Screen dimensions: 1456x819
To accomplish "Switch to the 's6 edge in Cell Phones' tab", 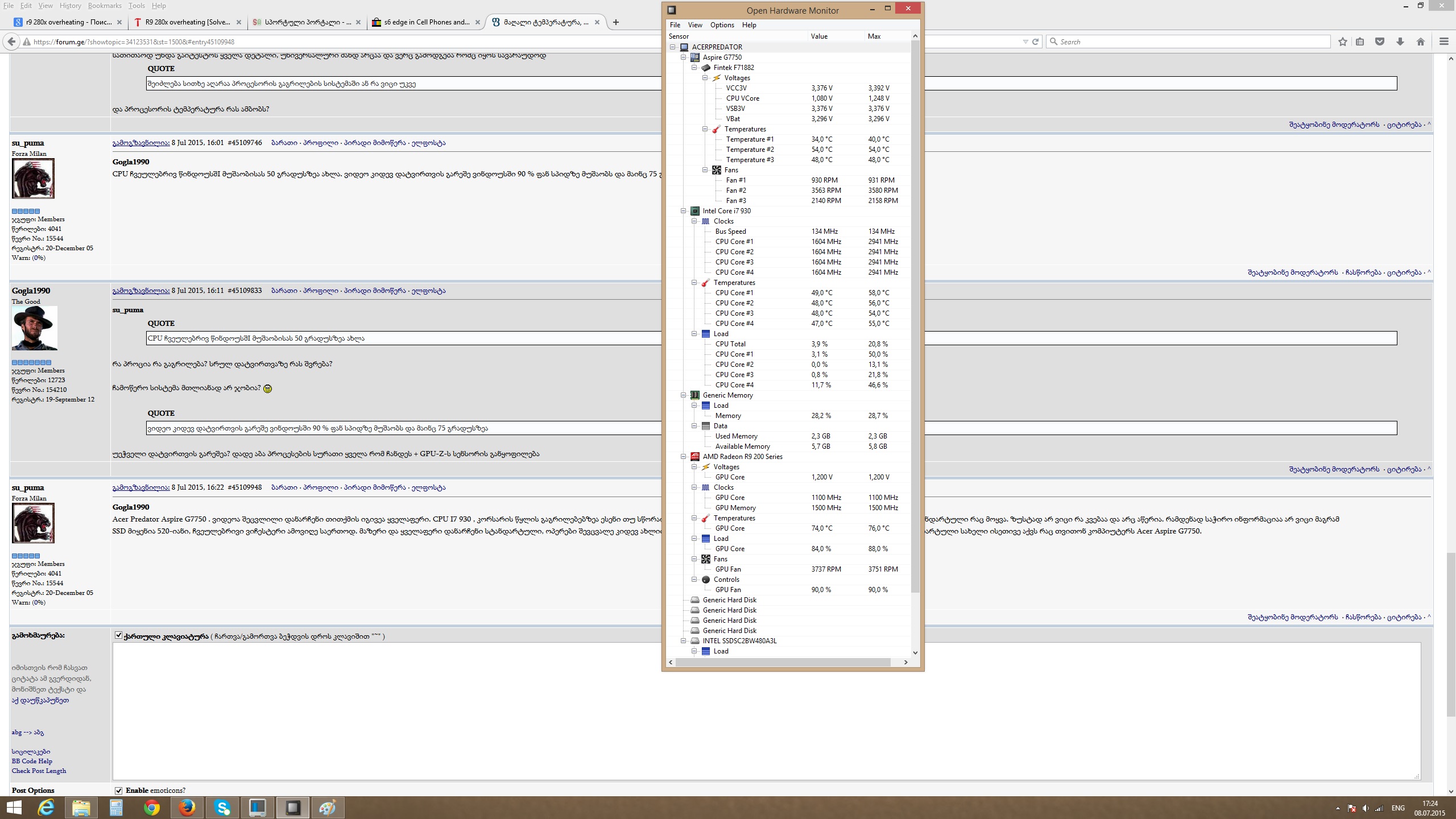I will point(426,22).
